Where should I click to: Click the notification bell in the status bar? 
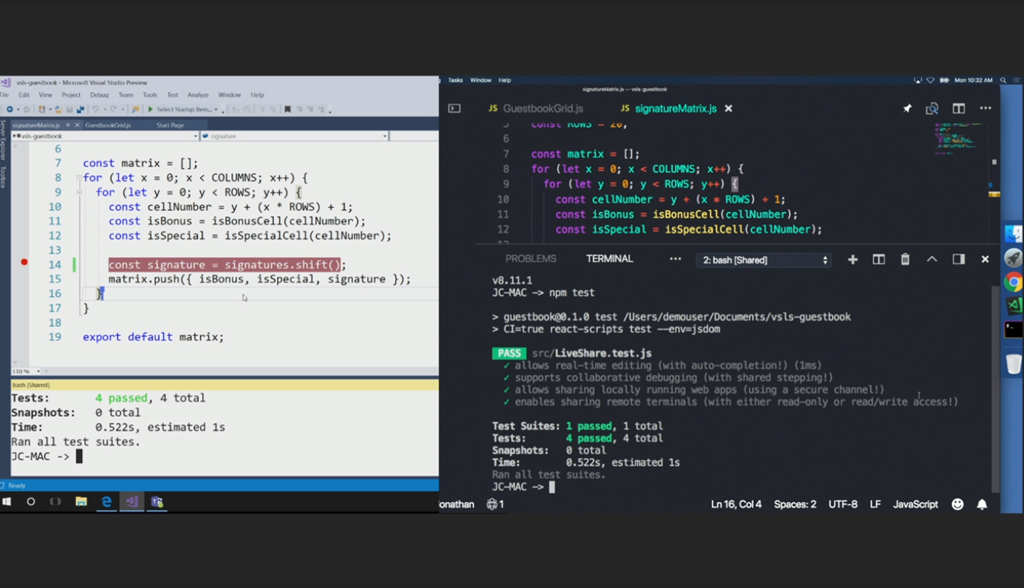[x=982, y=504]
